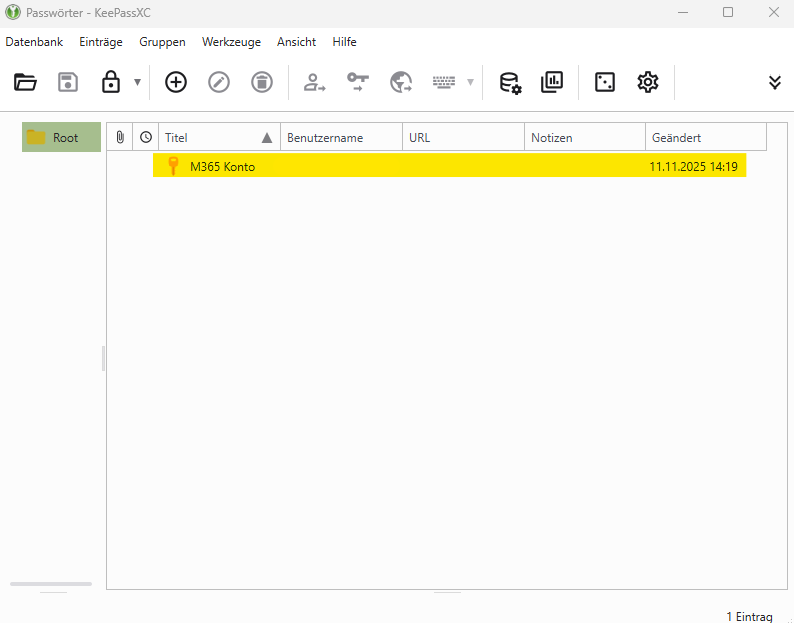This screenshot has width=794, height=623.
Task: Click the edit entry pencil icon
Action: pos(219,82)
